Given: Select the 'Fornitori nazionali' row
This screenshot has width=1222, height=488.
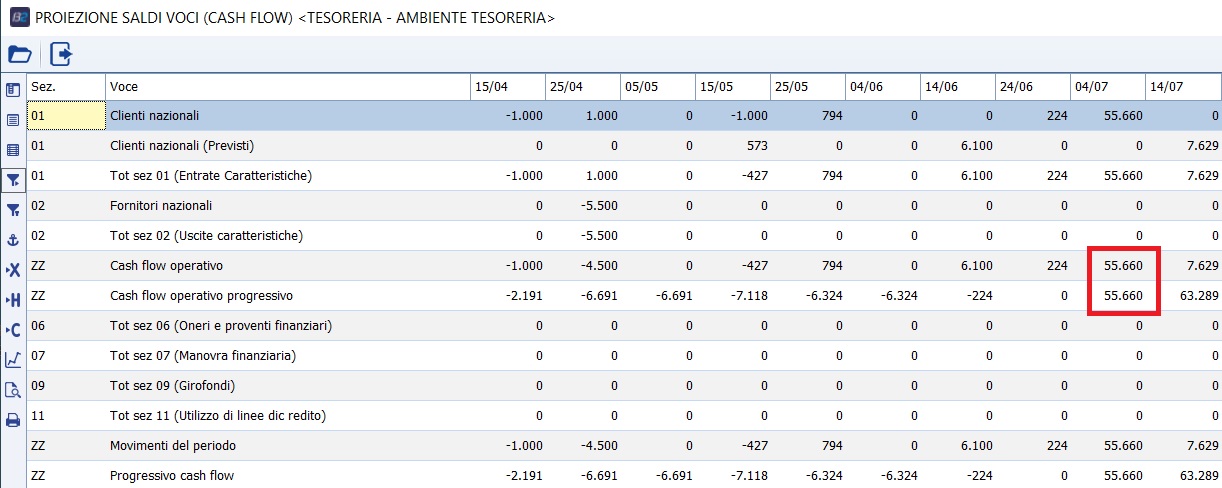Looking at the screenshot, I should [161, 206].
